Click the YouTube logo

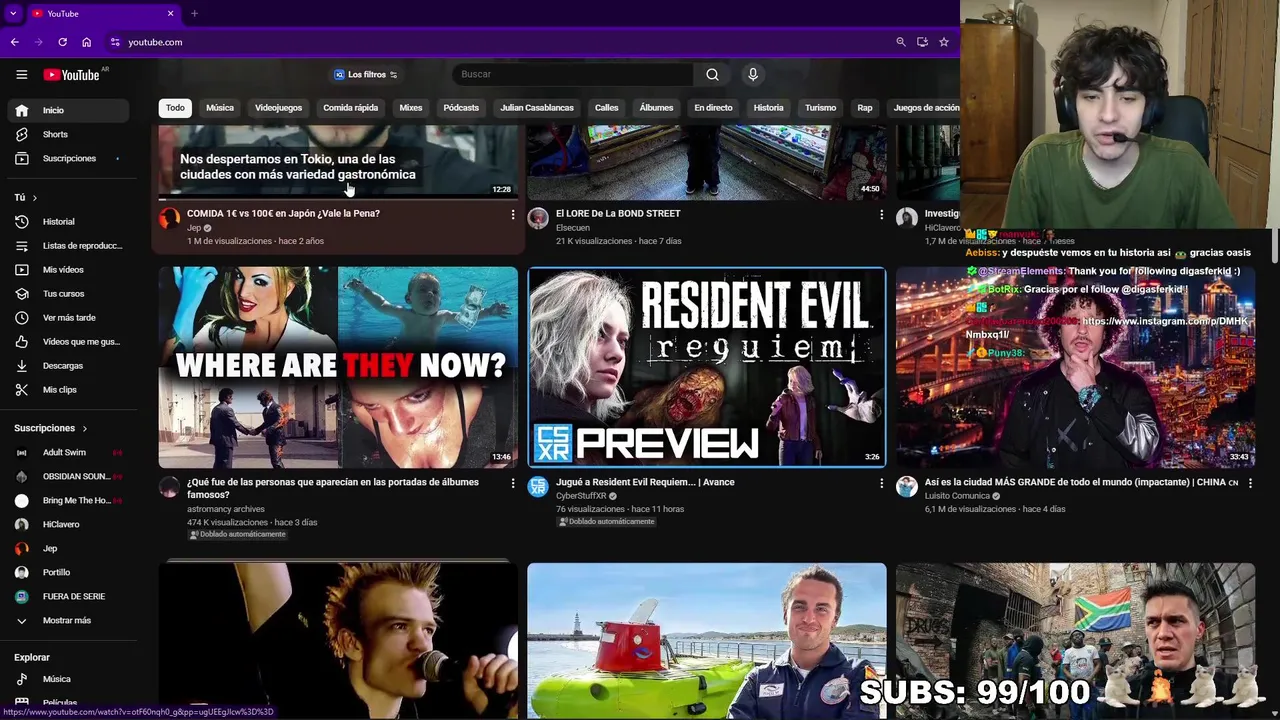click(71, 74)
